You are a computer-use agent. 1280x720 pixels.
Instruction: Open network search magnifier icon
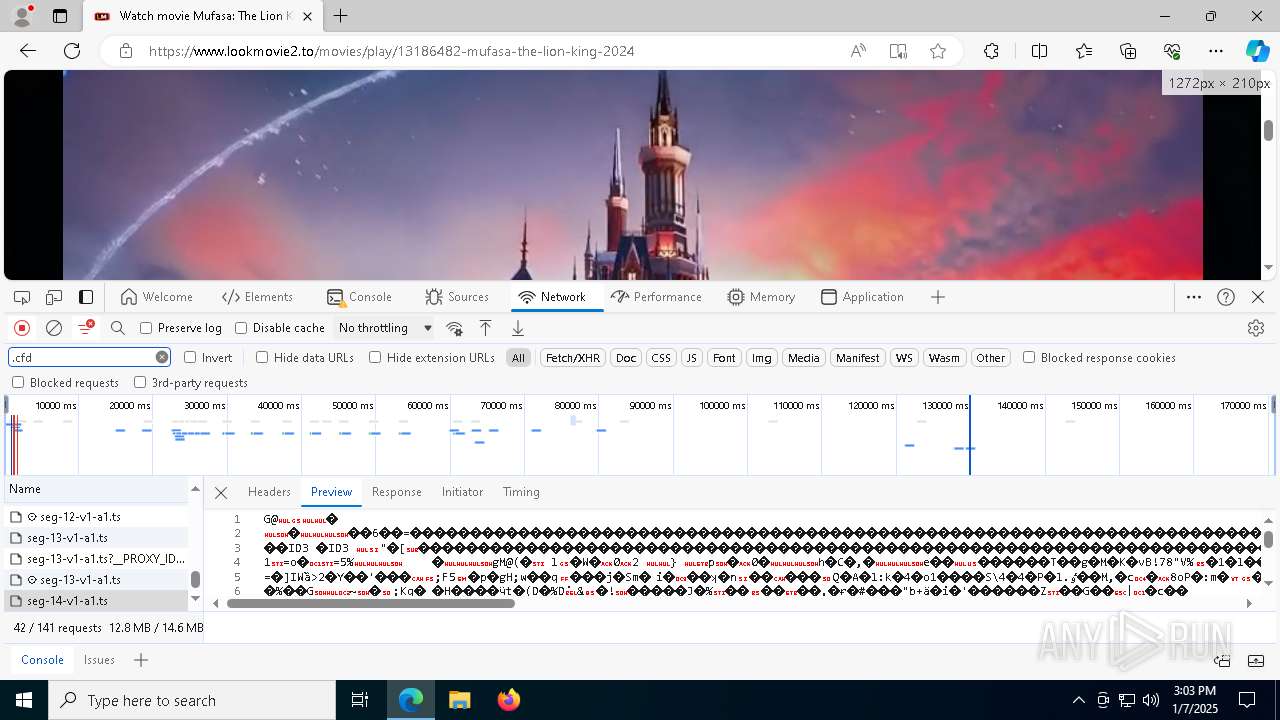tap(118, 328)
